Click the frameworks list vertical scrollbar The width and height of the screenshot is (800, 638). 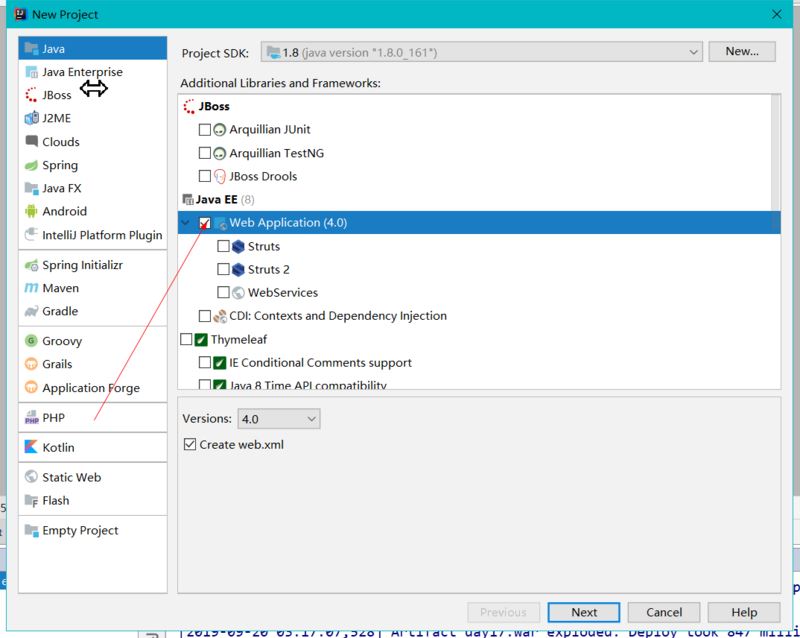[x=776, y=152]
